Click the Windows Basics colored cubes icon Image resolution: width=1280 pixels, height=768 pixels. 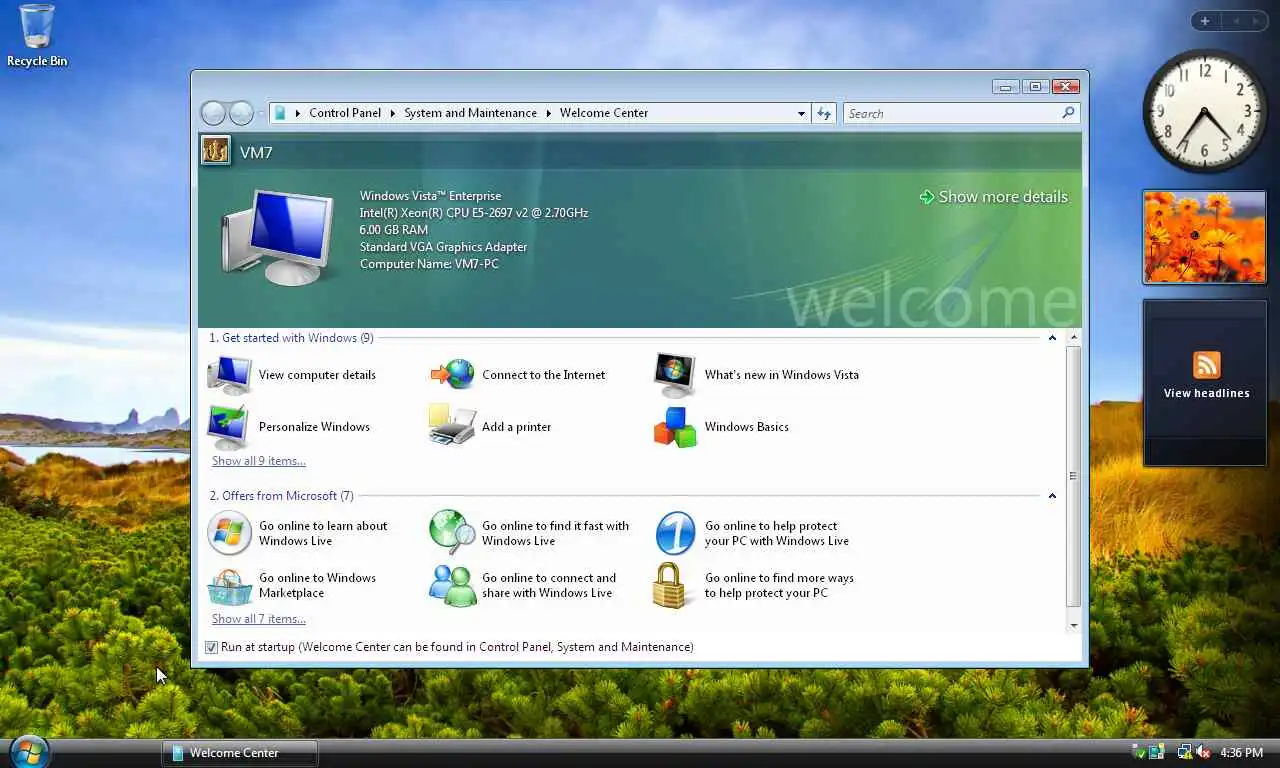click(x=675, y=427)
